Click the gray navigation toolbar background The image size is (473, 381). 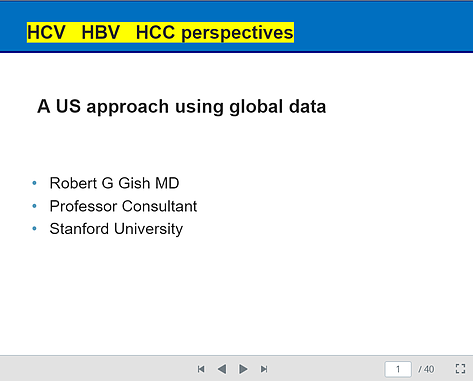(100, 369)
